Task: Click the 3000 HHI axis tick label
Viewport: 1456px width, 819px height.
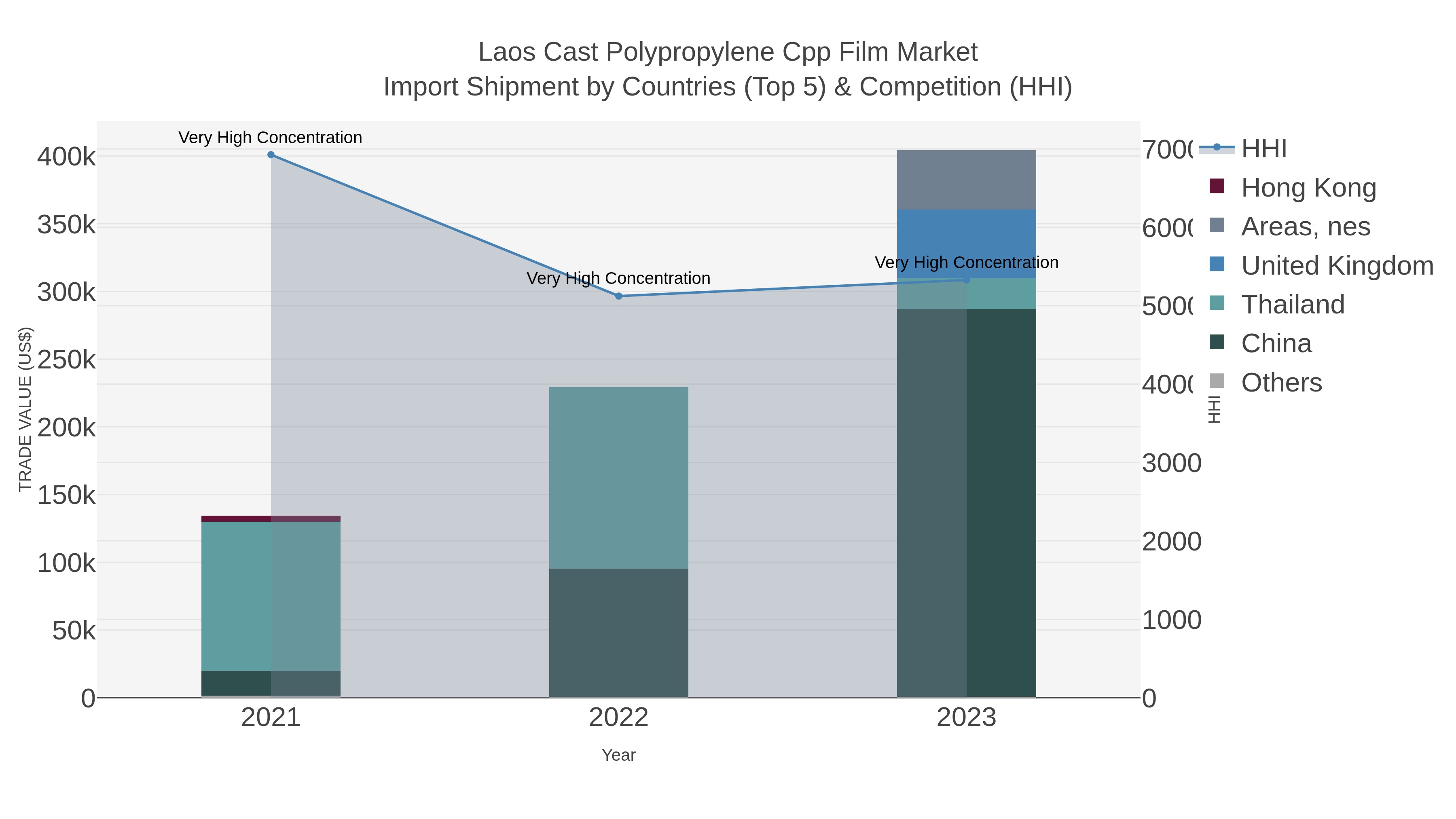Action: click(1172, 463)
